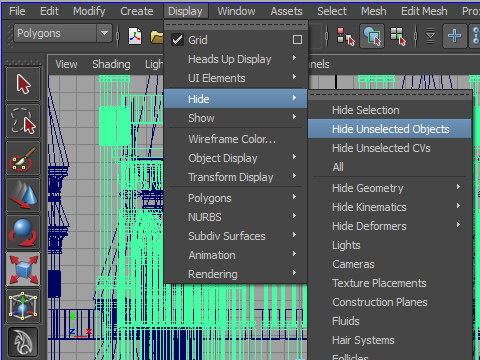This screenshot has width=480, height=360.
Task: Activate the Lasso Select tool
Action: point(23,121)
